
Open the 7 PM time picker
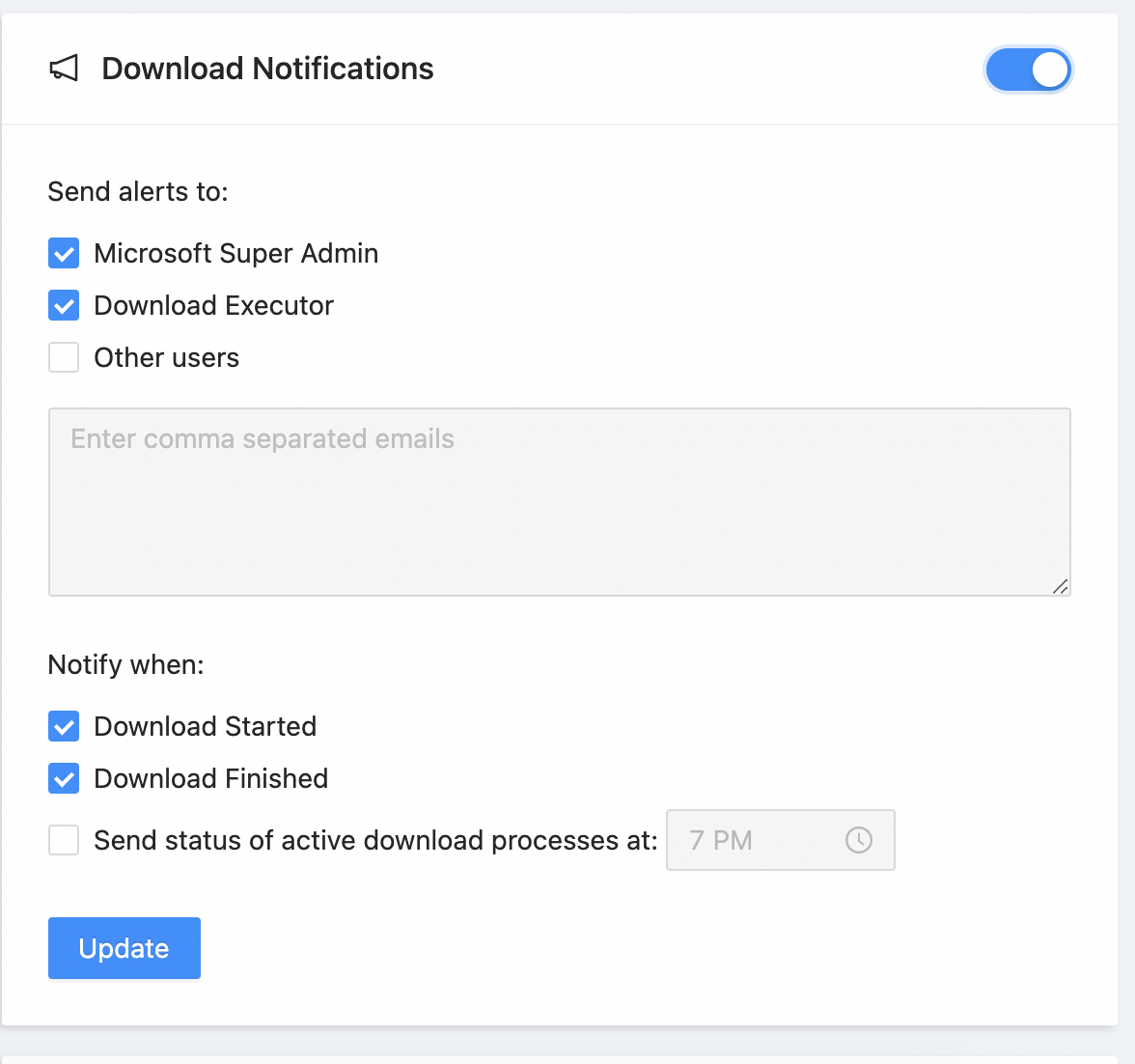point(762,840)
